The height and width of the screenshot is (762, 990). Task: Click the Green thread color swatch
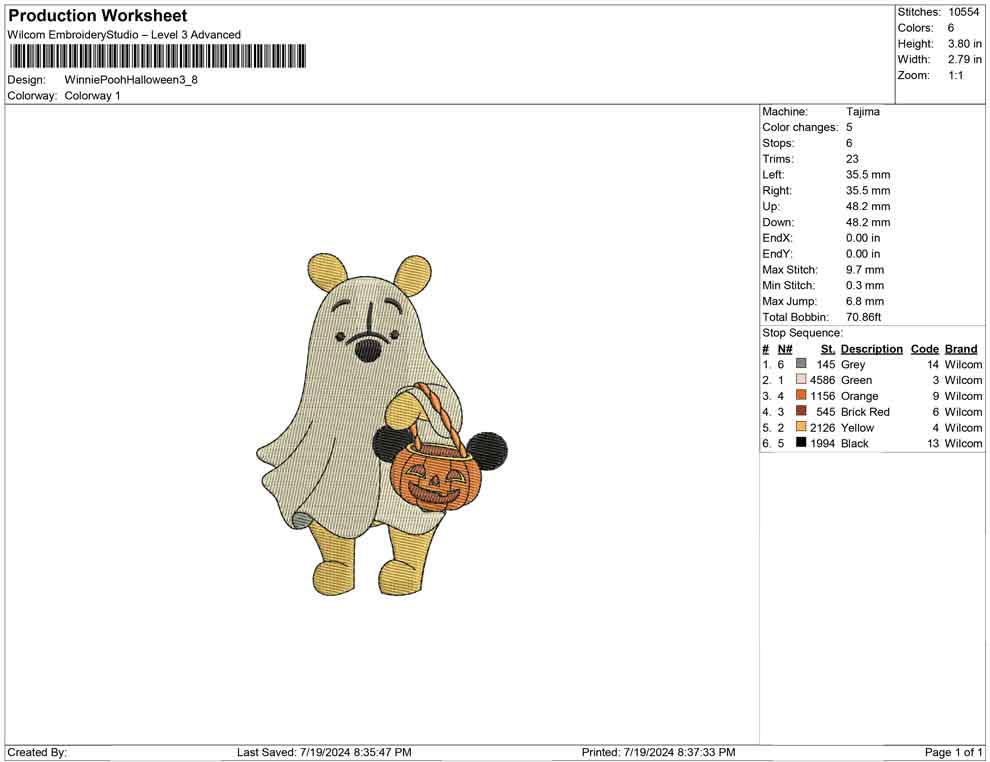coord(801,379)
